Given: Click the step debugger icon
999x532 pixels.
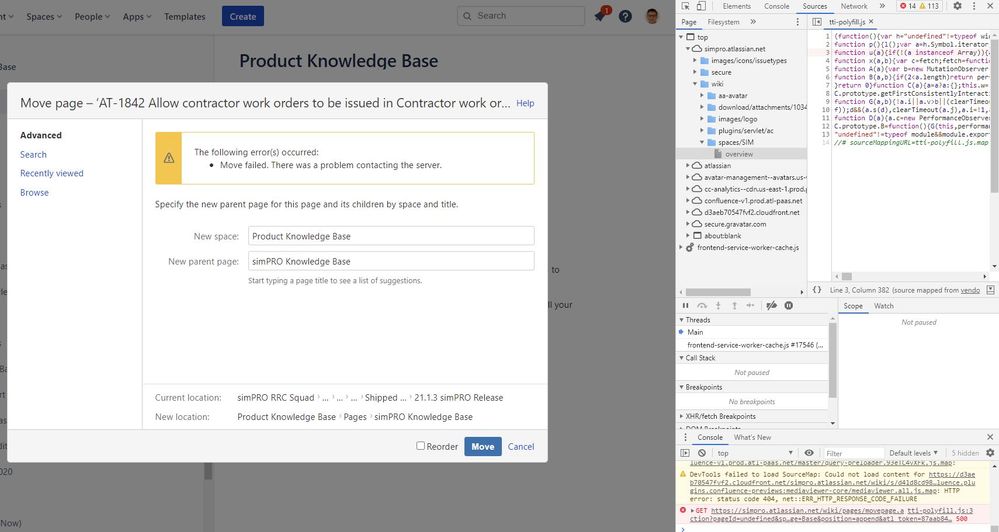Looking at the screenshot, I should point(751,306).
